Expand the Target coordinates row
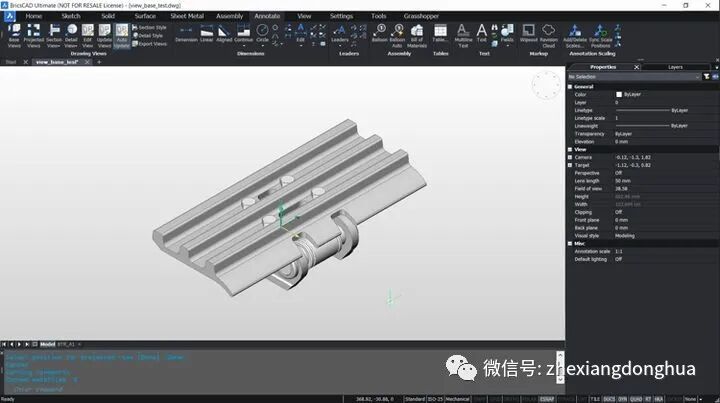Image resolution: width=720 pixels, height=403 pixels. click(x=570, y=165)
